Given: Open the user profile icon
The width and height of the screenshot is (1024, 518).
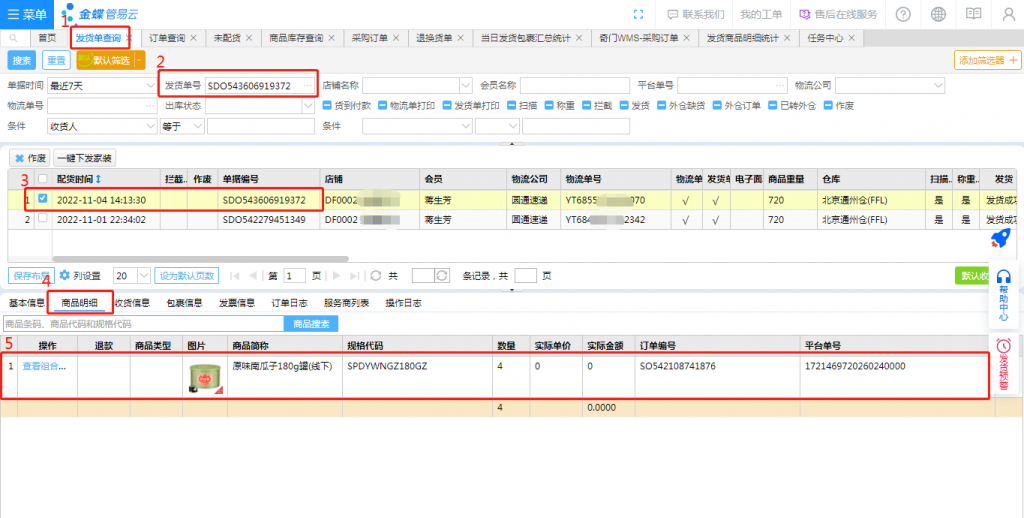Looking at the screenshot, I should click(1008, 14).
